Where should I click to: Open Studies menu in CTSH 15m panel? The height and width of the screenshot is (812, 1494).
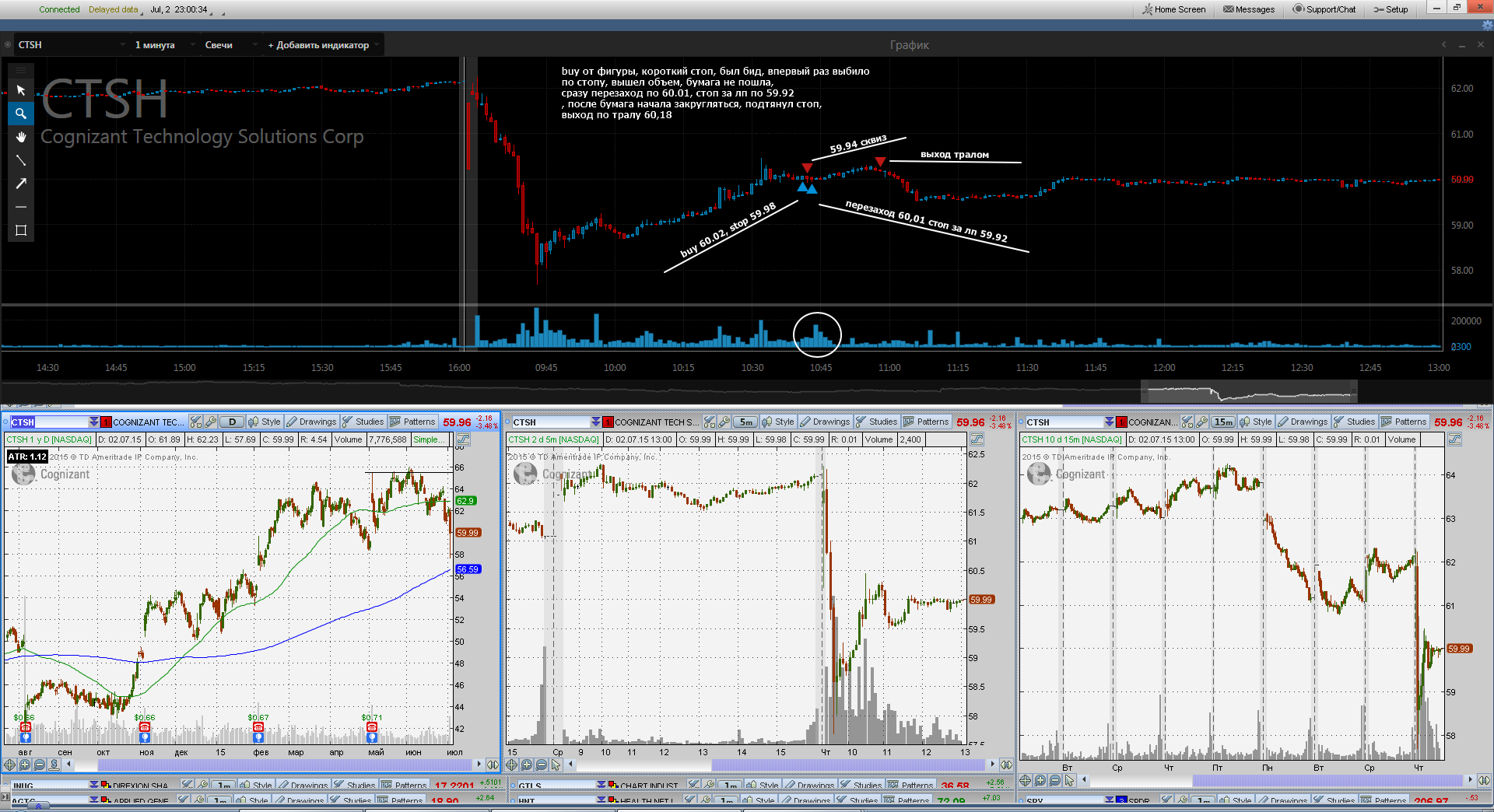point(1355,422)
